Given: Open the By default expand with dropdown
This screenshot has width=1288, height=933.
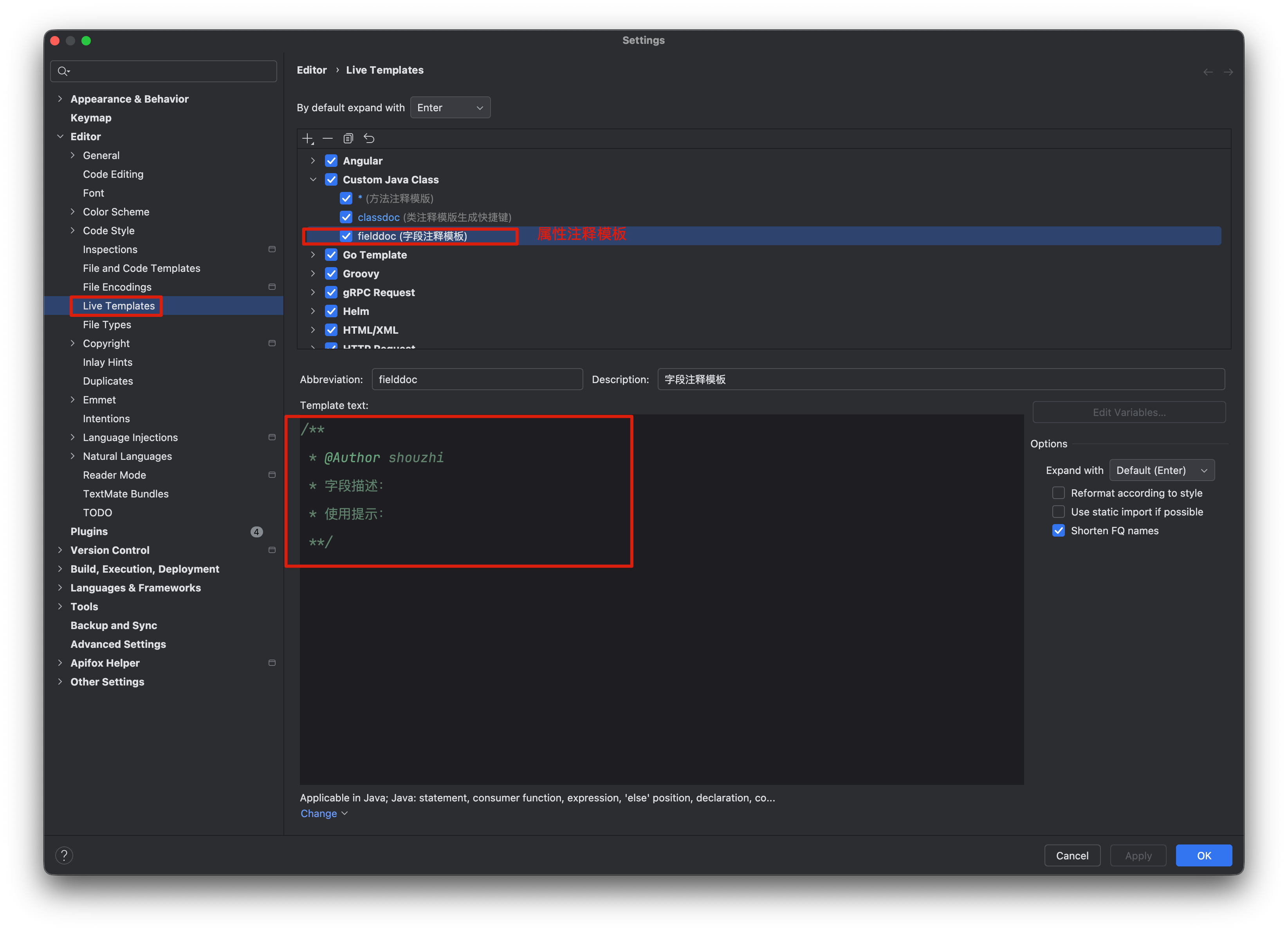Looking at the screenshot, I should [450, 107].
